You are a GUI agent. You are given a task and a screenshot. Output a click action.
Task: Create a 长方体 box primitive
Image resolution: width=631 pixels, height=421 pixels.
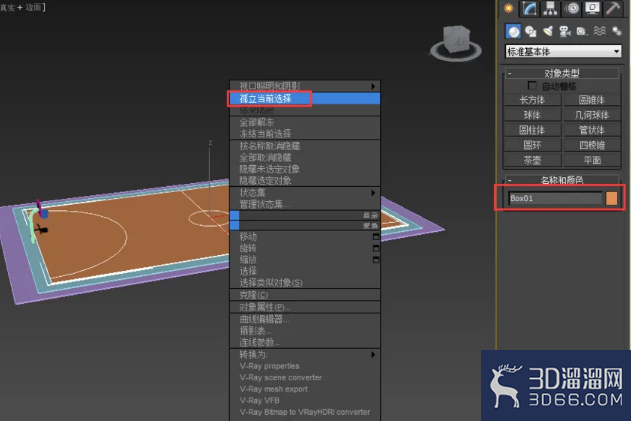tap(532, 100)
